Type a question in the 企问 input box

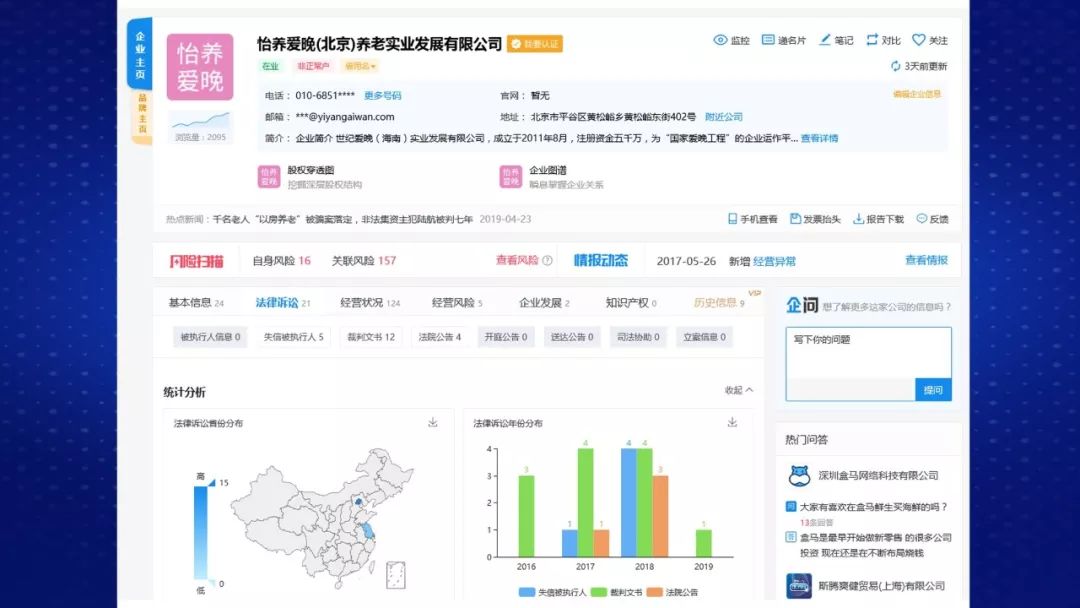pos(868,360)
